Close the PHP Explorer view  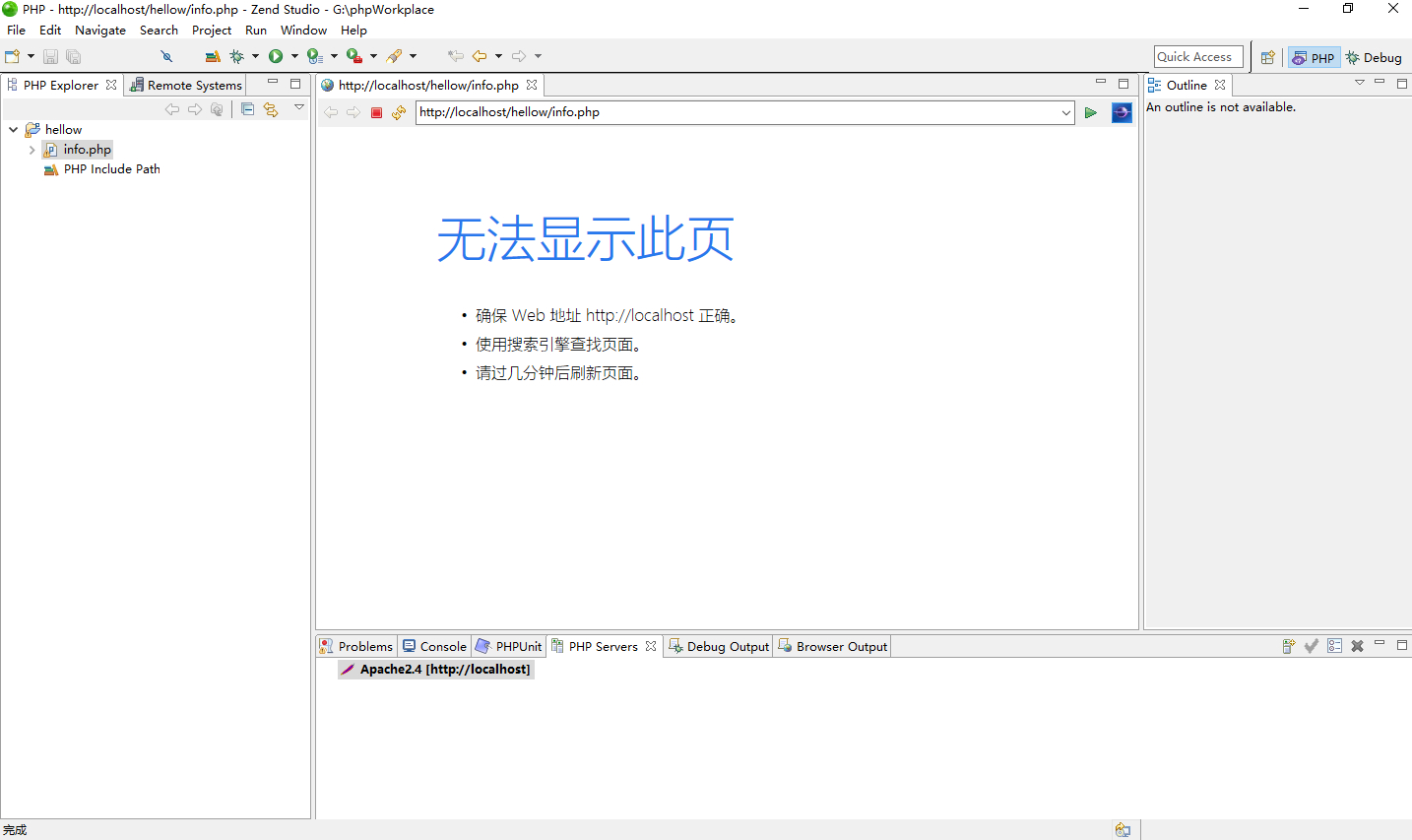pyautogui.click(x=111, y=86)
